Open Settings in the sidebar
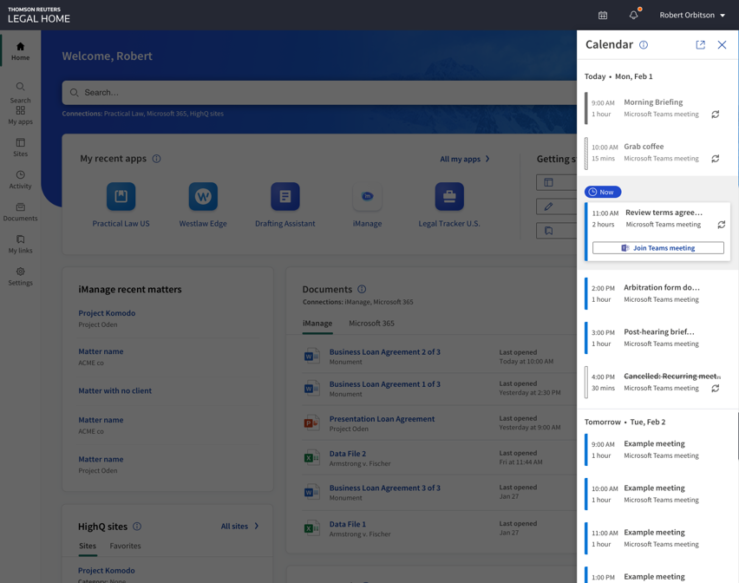The image size is (739, 583). pyautogui.click(x=20, y=277)
